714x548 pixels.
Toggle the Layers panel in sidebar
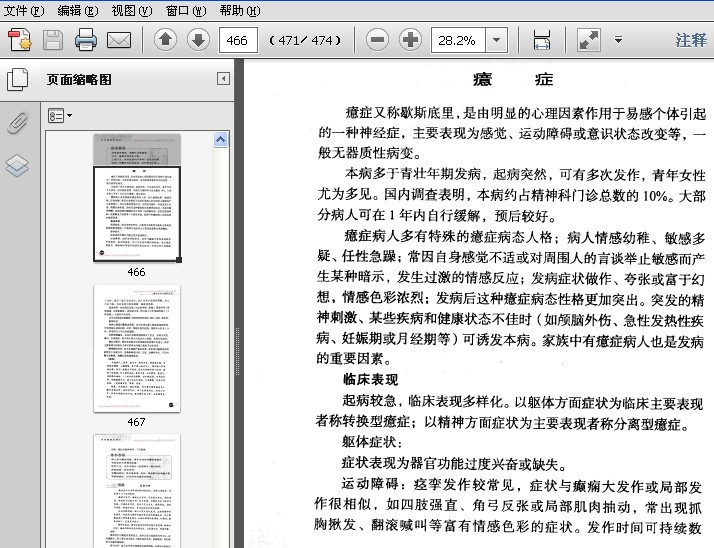point(17,165)
